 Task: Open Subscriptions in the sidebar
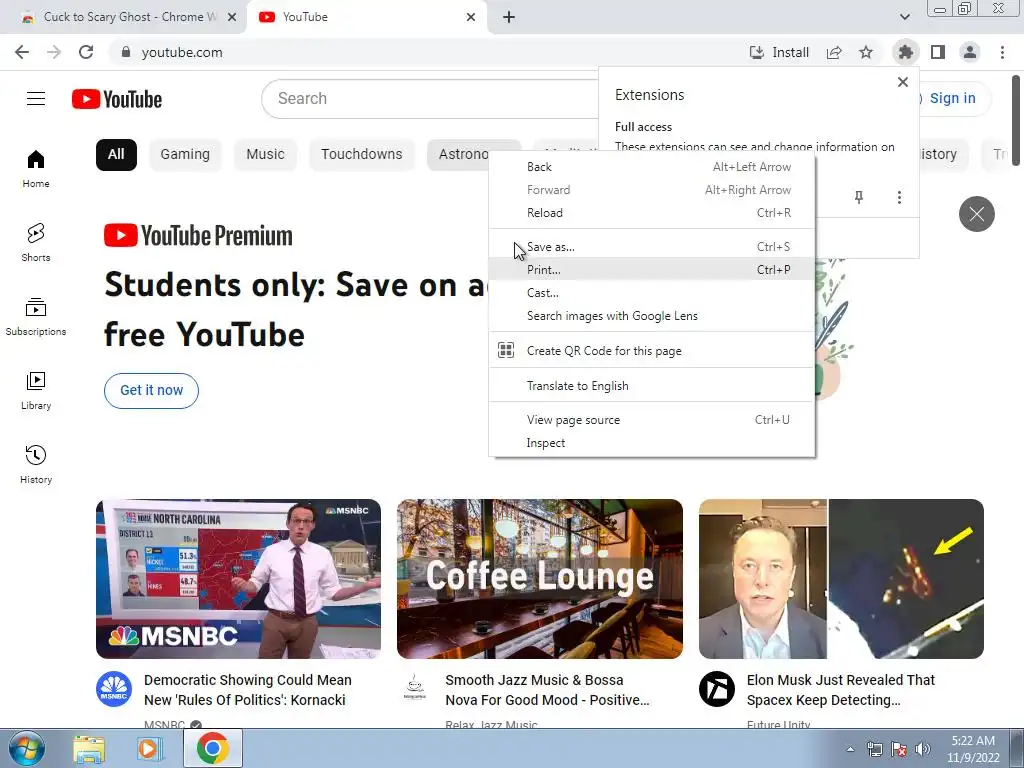tap(36, 317)
